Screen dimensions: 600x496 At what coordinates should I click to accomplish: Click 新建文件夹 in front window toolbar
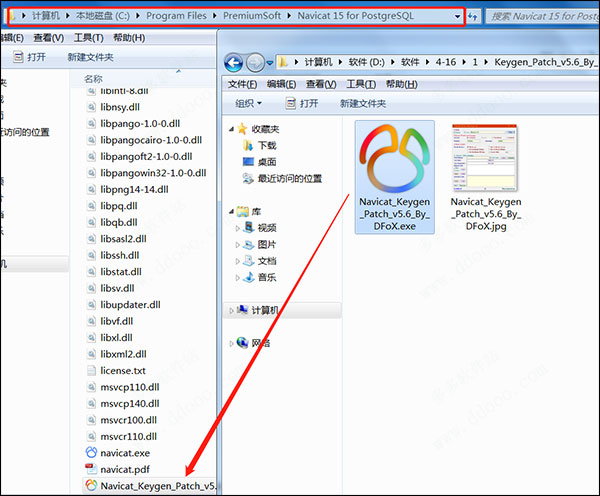coord(363,103)
